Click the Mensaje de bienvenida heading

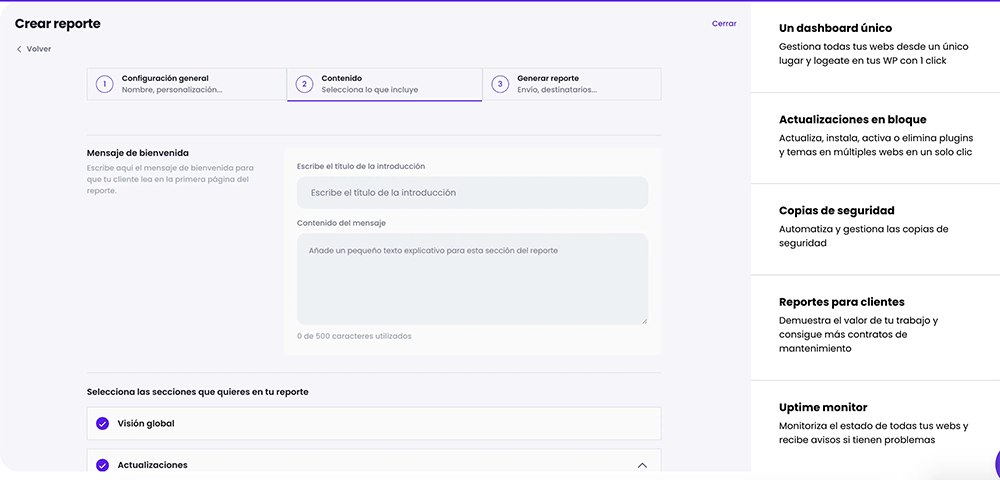(138, 153)
